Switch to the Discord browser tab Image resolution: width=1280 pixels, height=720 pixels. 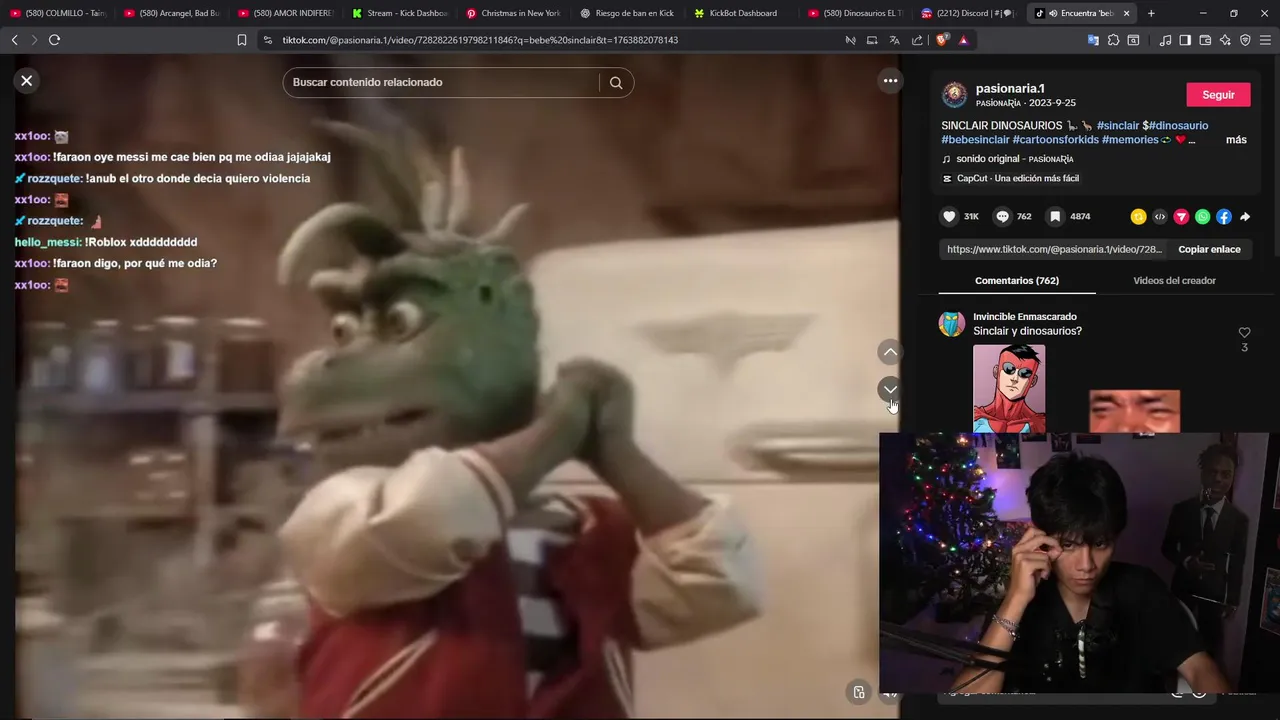tap(970, 13)
